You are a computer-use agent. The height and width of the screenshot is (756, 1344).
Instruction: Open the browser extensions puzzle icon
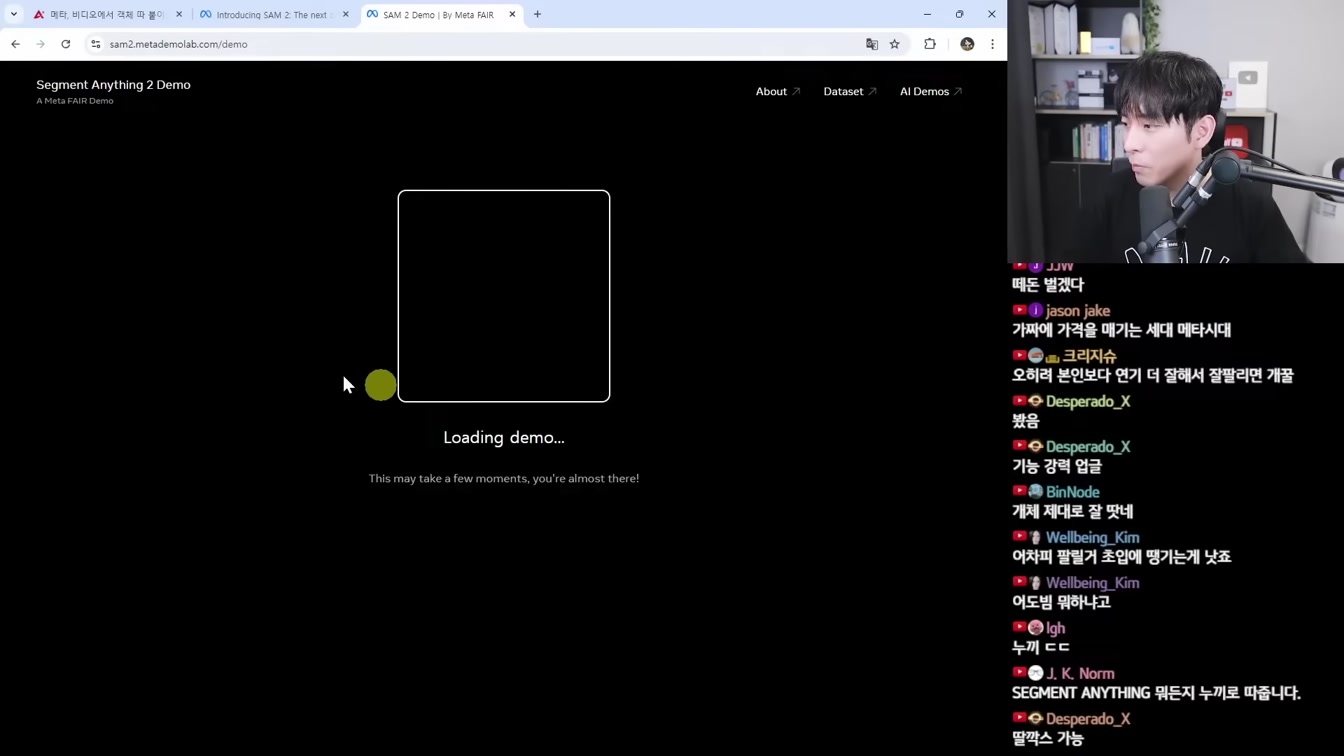(x=930, y=44)
